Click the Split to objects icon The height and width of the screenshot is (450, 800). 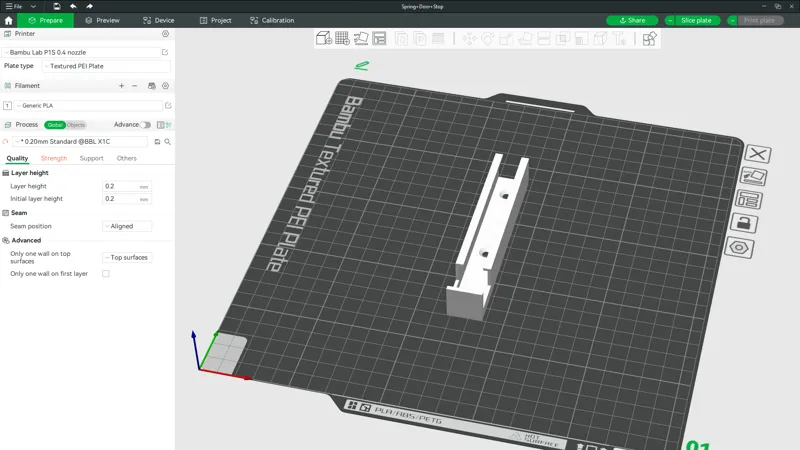(x=402, y=39)
